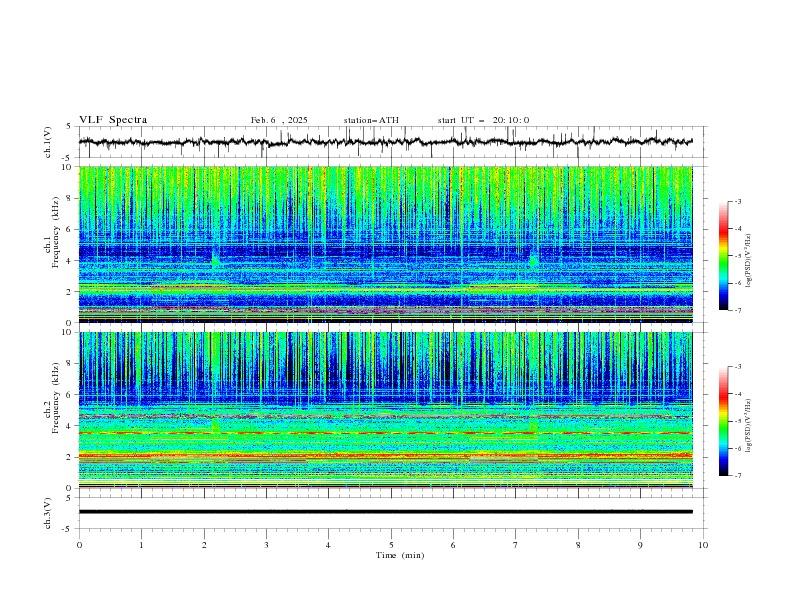The width and height of the screenshot is (792, 612).
Task: Click the "-5" tick on the ch.3(V) axis
Action: 68,529
